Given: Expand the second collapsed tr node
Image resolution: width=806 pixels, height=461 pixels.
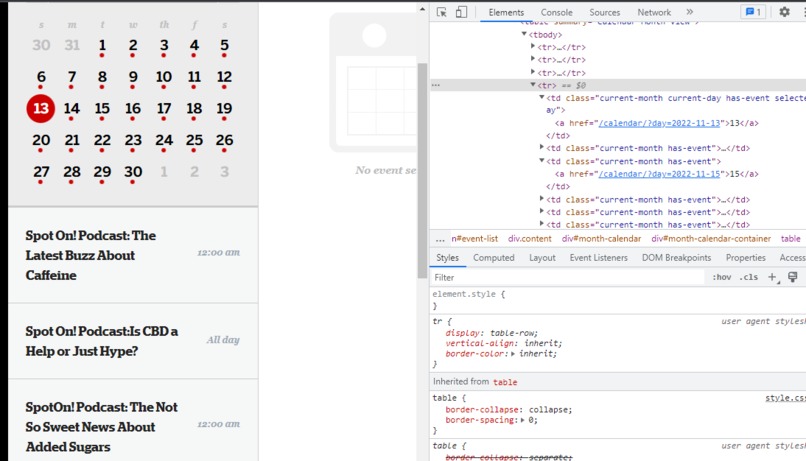Looking at the screenshot, I should tap(533, 59).
